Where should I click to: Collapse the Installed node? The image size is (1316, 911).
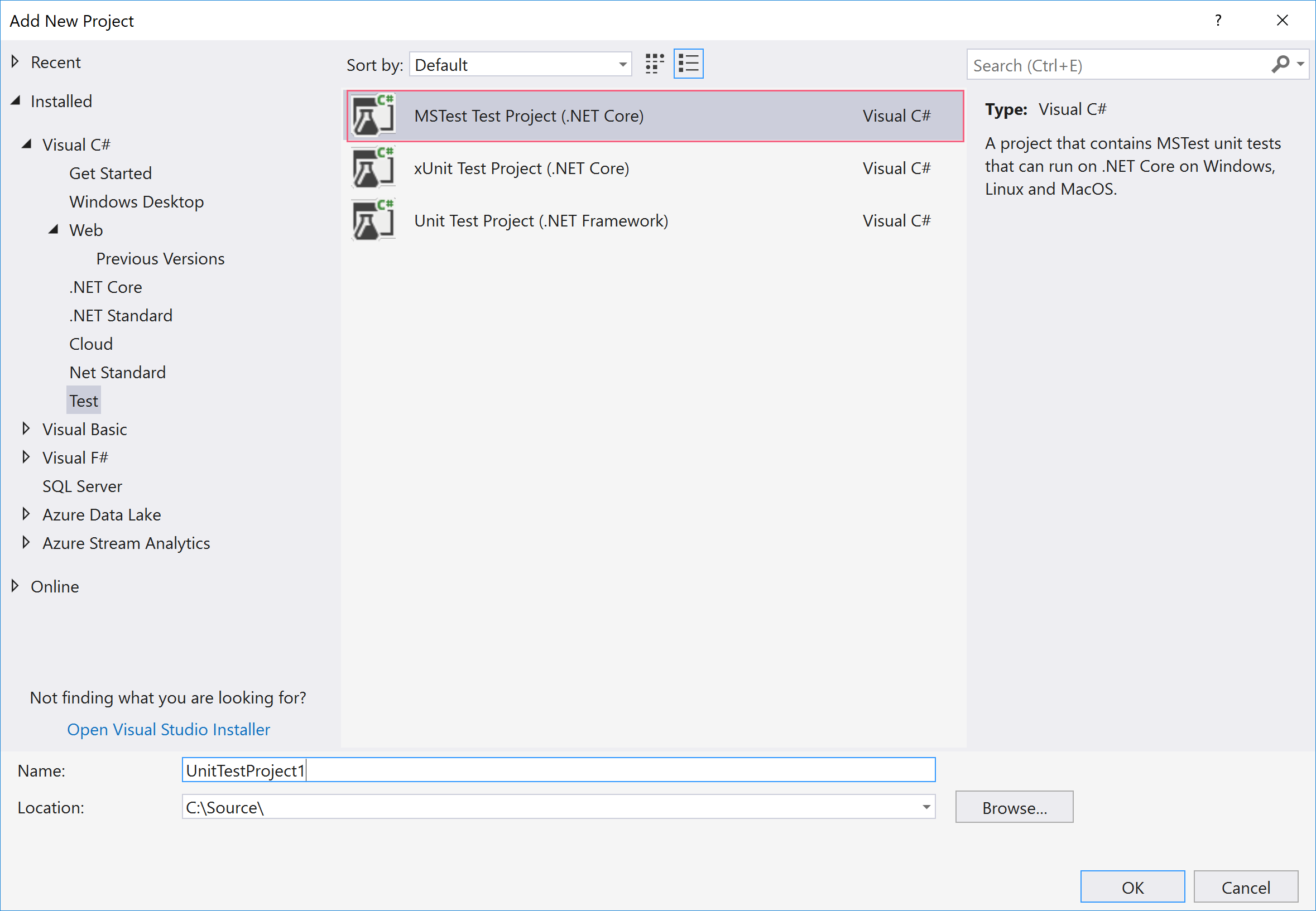coord(16,101)
